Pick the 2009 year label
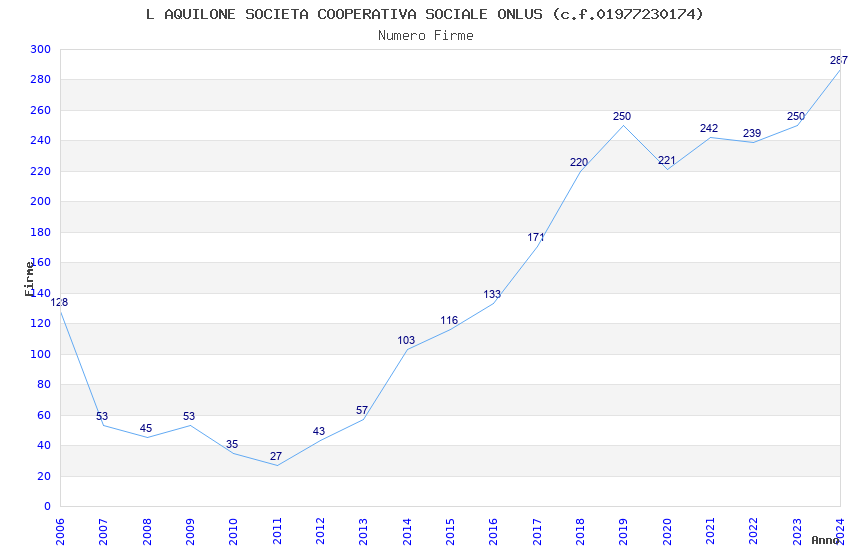This screenshot has height=550, width=850. (190, 531)
